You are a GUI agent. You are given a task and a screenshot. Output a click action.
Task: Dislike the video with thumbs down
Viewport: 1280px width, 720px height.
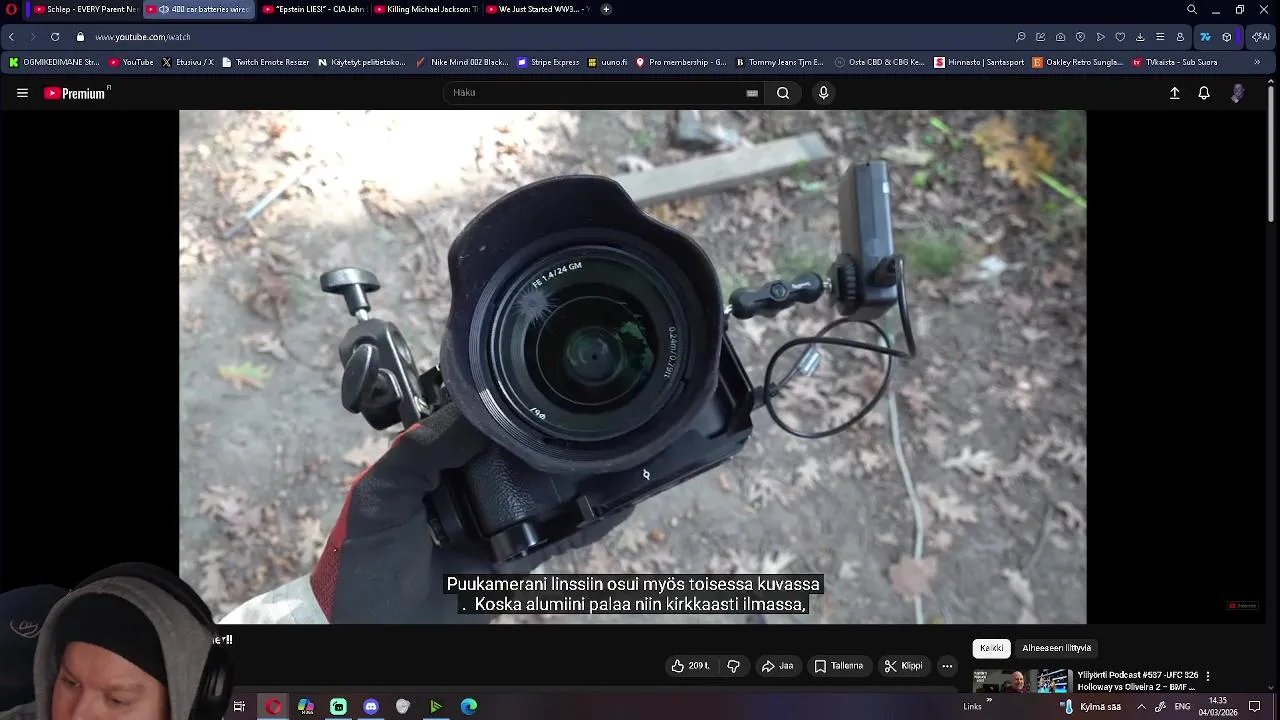pyautogui.click(x=733, y=666)
